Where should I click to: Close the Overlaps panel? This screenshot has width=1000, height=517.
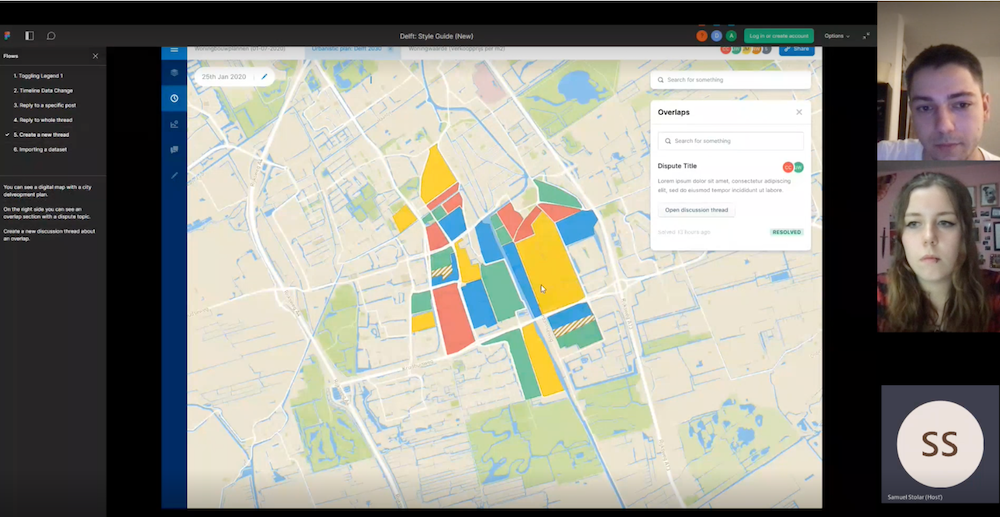[799, 112]
